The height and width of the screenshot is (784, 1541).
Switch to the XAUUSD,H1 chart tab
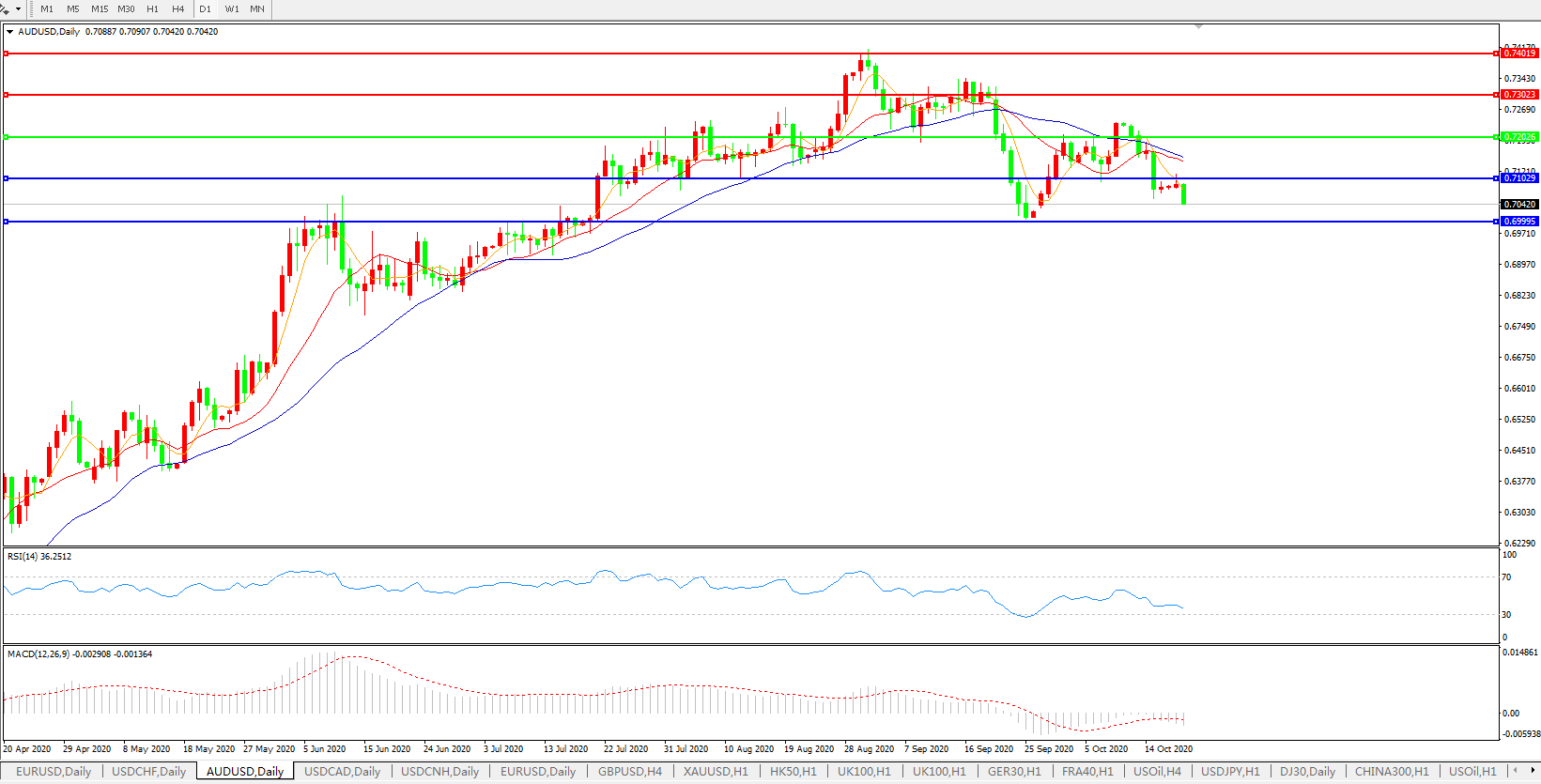point(716,772)
